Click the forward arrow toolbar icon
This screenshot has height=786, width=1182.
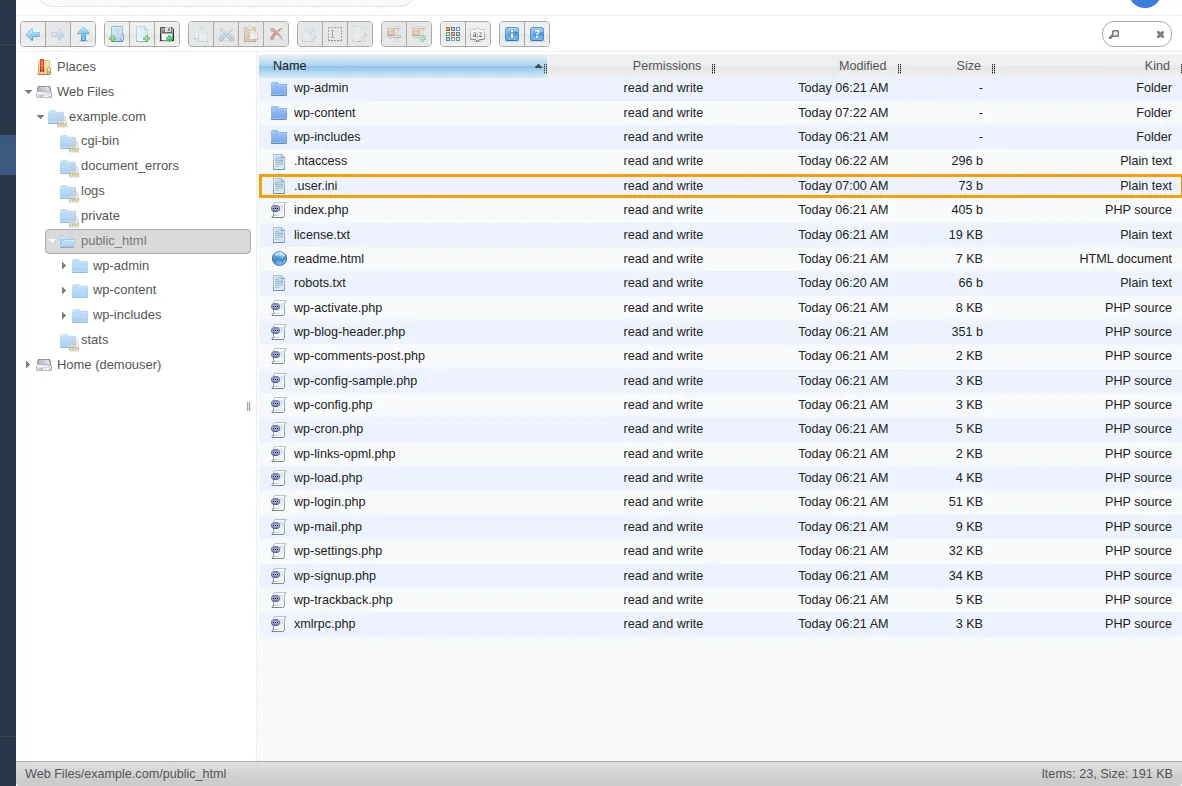tap(58, 34)
